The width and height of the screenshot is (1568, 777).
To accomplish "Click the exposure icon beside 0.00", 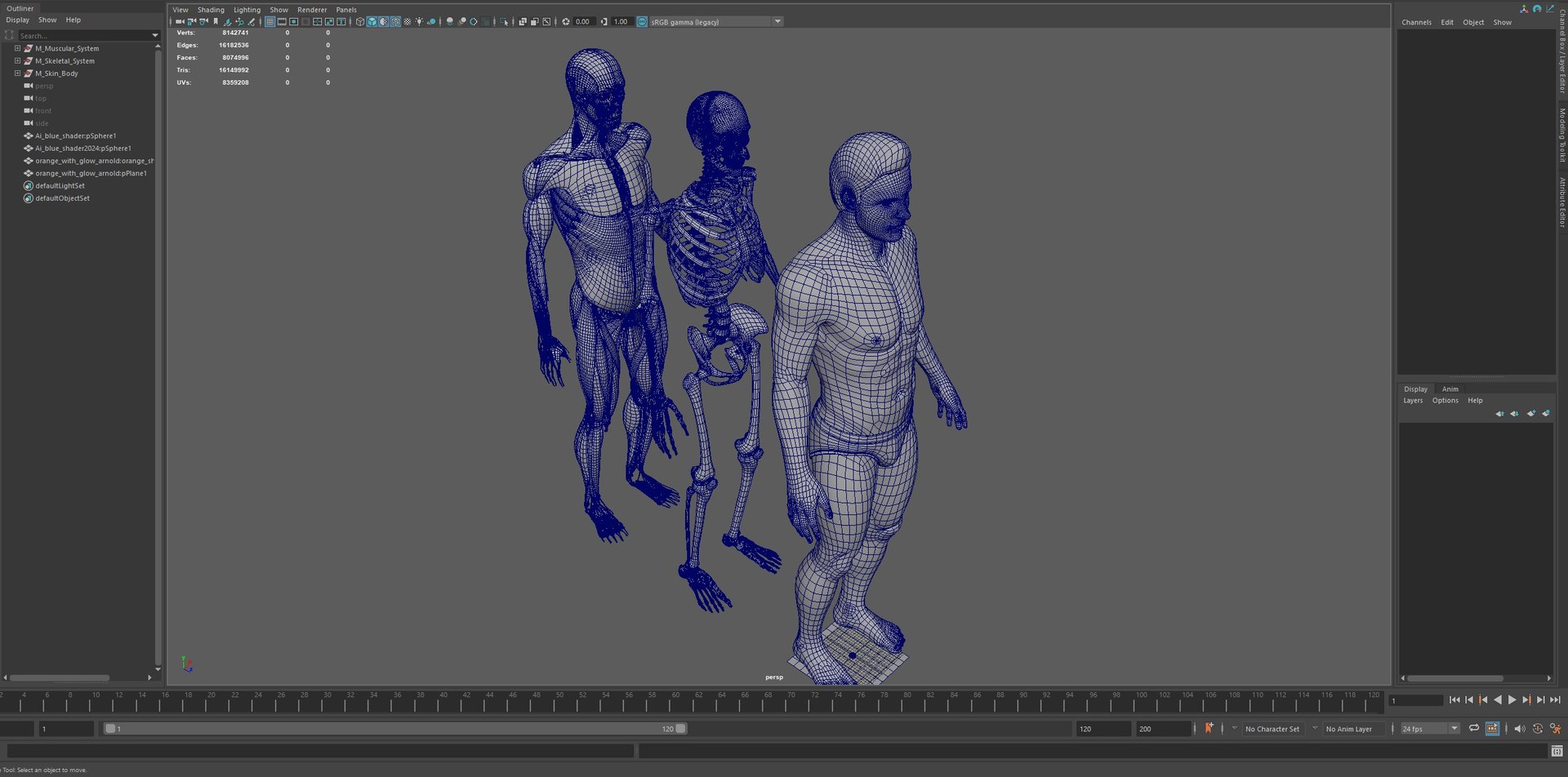I will [565, 21].
